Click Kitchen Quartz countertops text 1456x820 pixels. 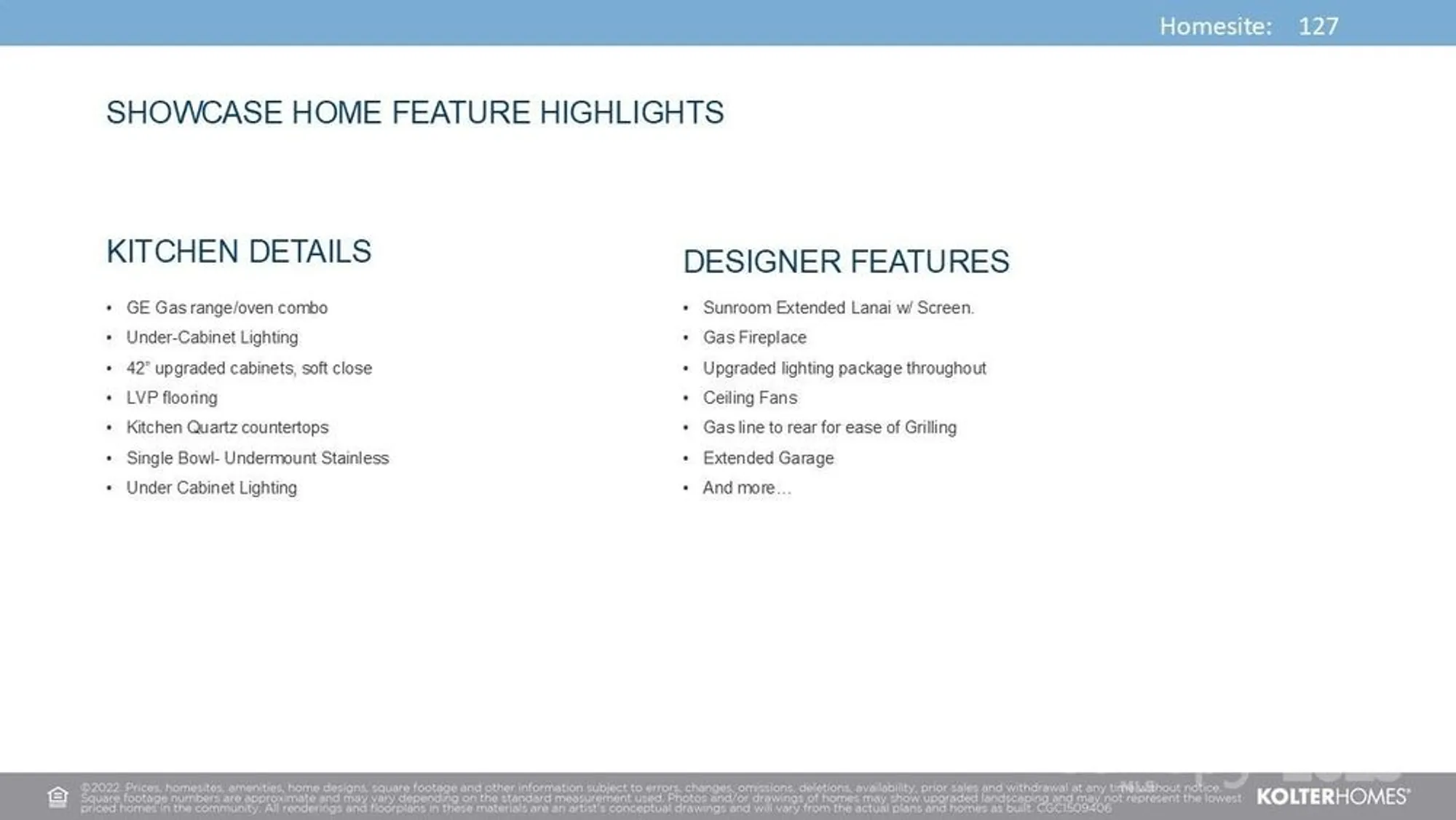pos(227,427)
